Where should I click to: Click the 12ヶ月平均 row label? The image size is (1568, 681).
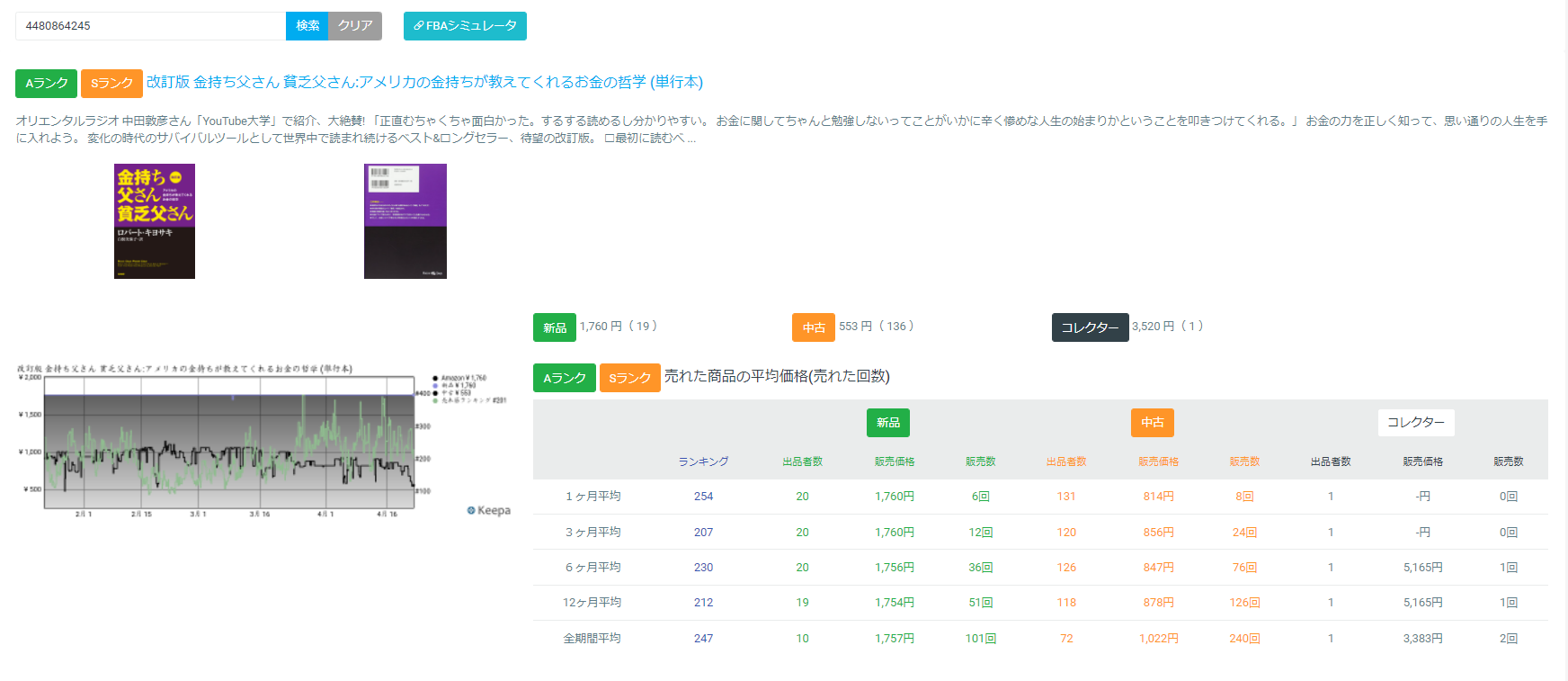click(592, 603)
